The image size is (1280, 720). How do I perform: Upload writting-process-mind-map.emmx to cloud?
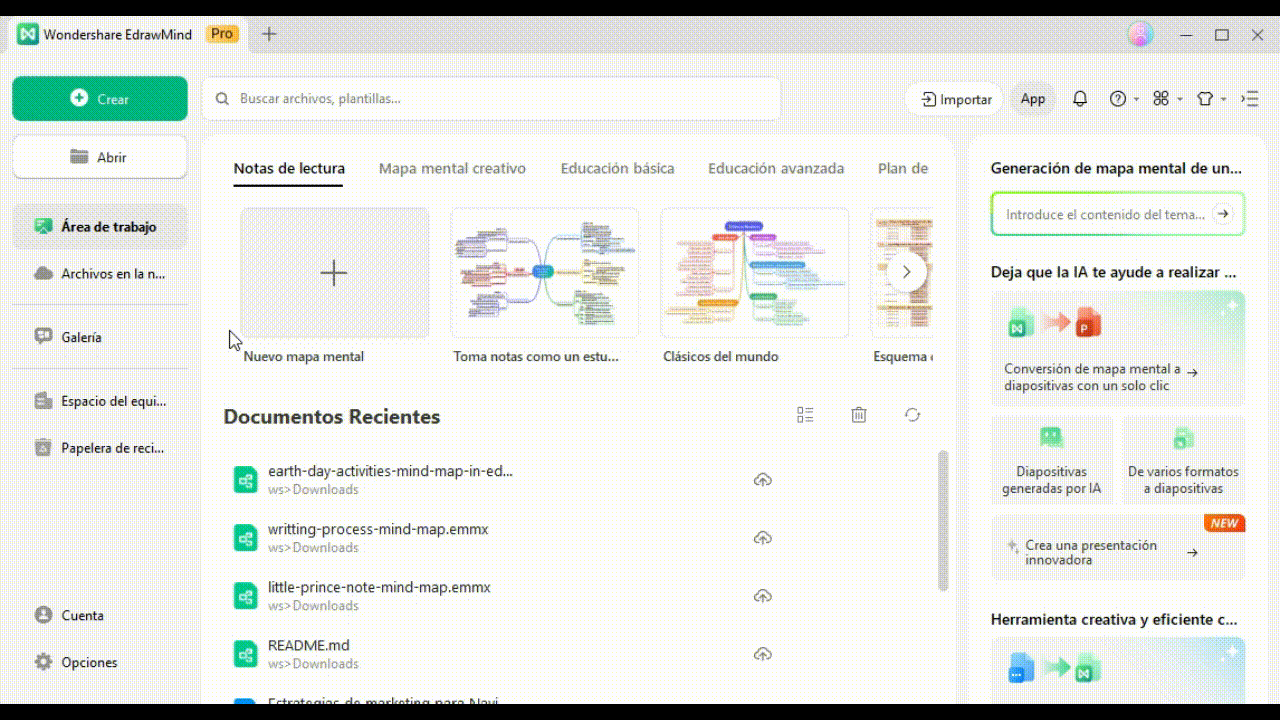pos(762,538)
